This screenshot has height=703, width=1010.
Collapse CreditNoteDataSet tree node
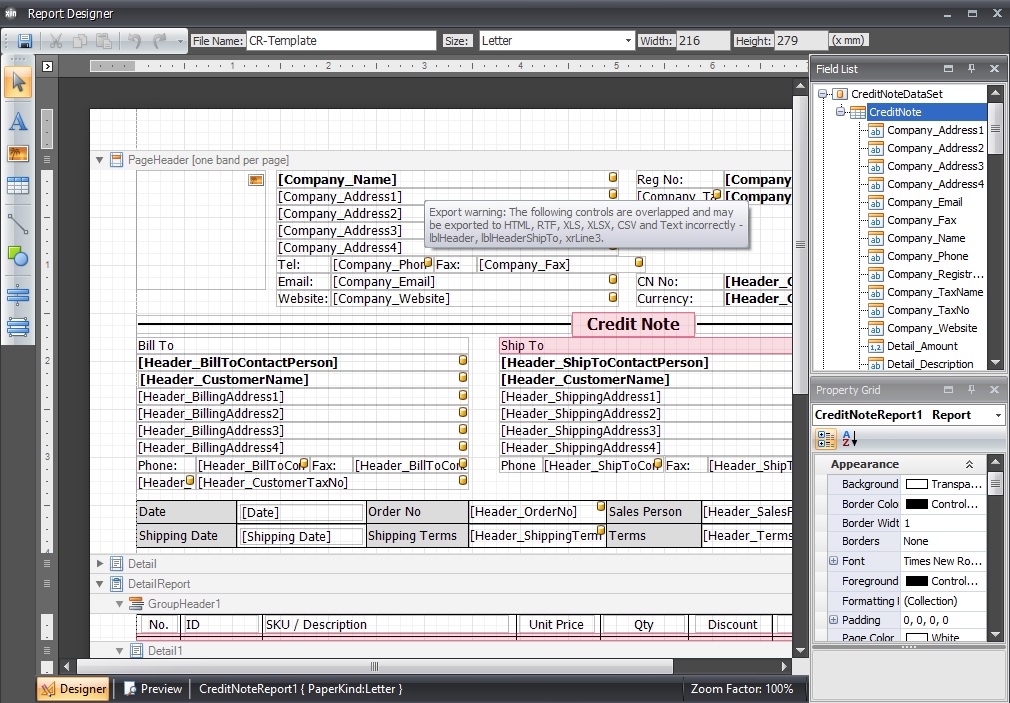[x=823, y=94]
